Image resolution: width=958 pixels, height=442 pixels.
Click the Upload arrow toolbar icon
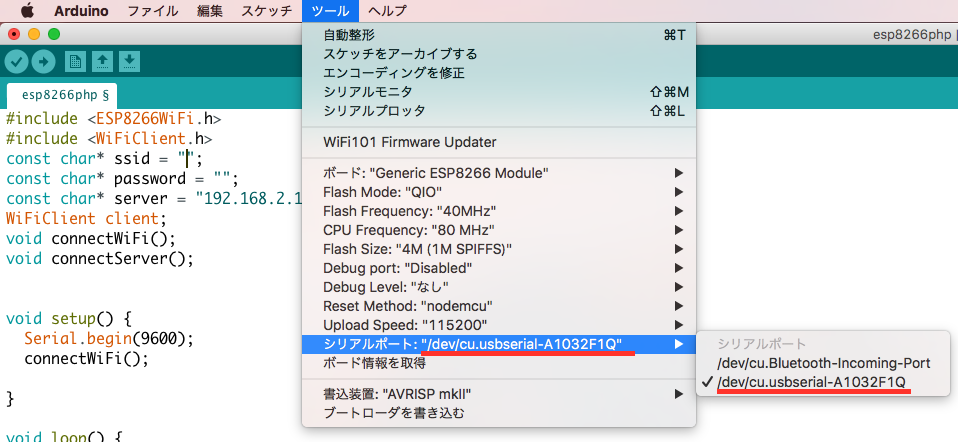pos(43,61)
